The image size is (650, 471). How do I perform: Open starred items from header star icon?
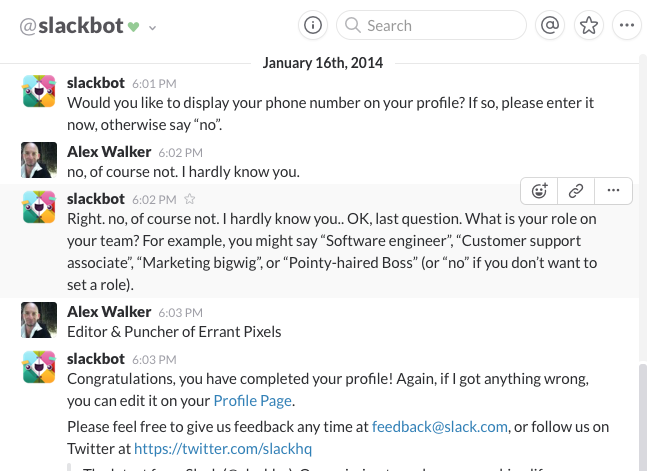pos(588,25)
